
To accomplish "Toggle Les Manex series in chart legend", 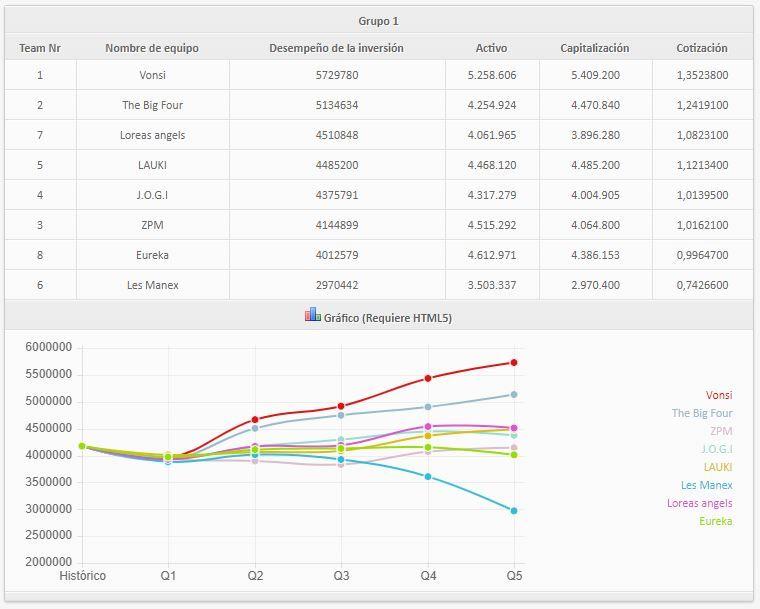I will [x=708, y=485].
